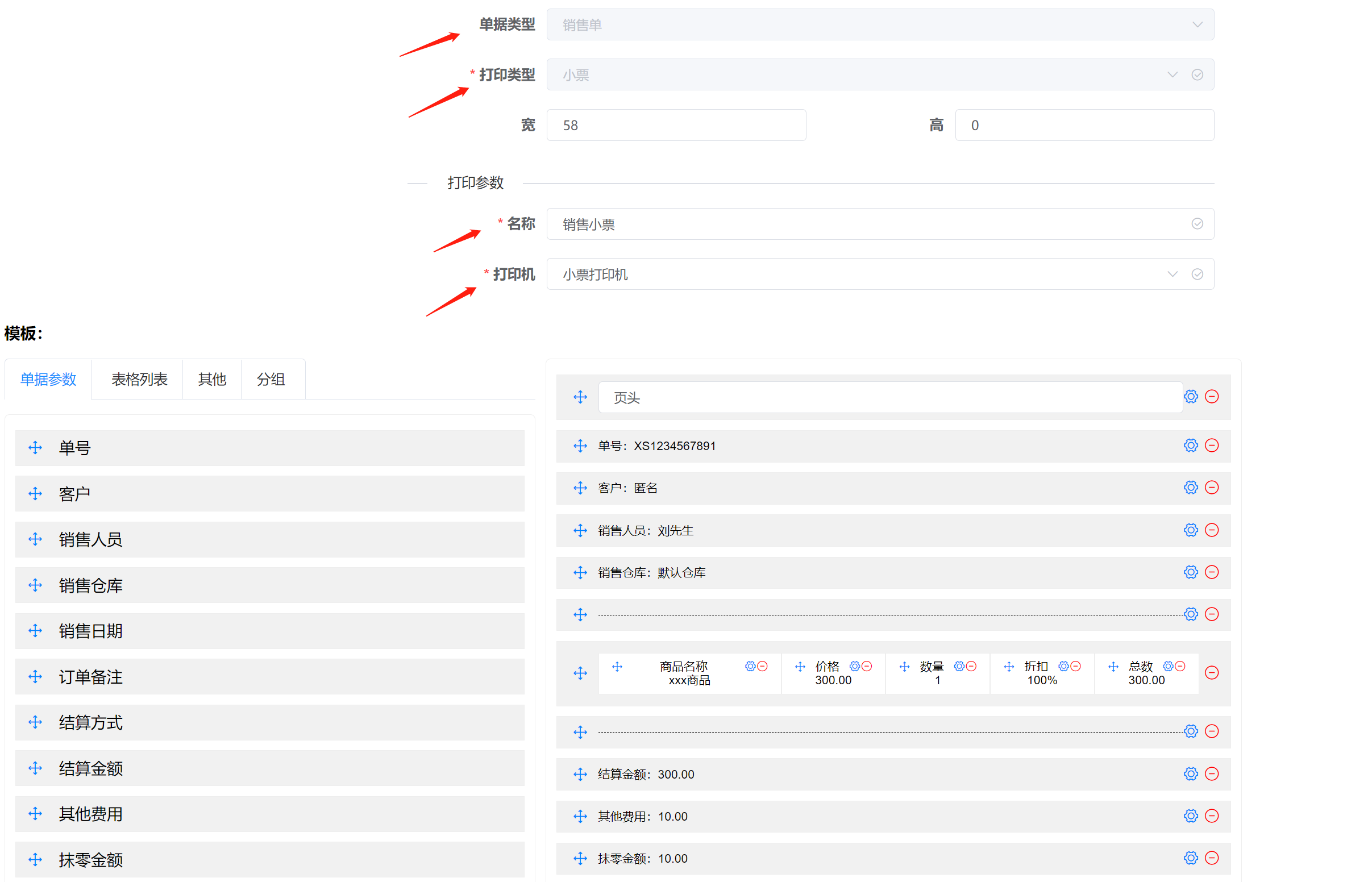Screen dimensions: 1372x882
Task: Remove the 销售仓库：默认仓库 row
Action: pos(1211,572)
